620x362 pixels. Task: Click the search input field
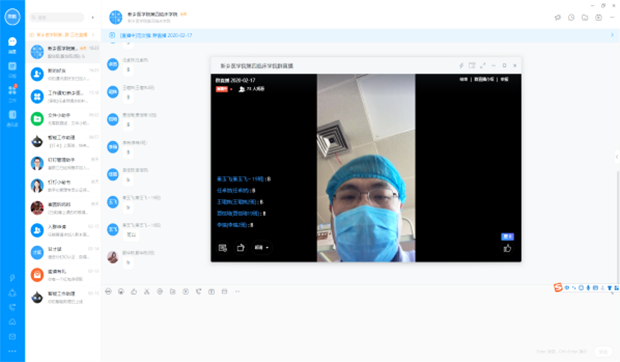coord(57,17)
